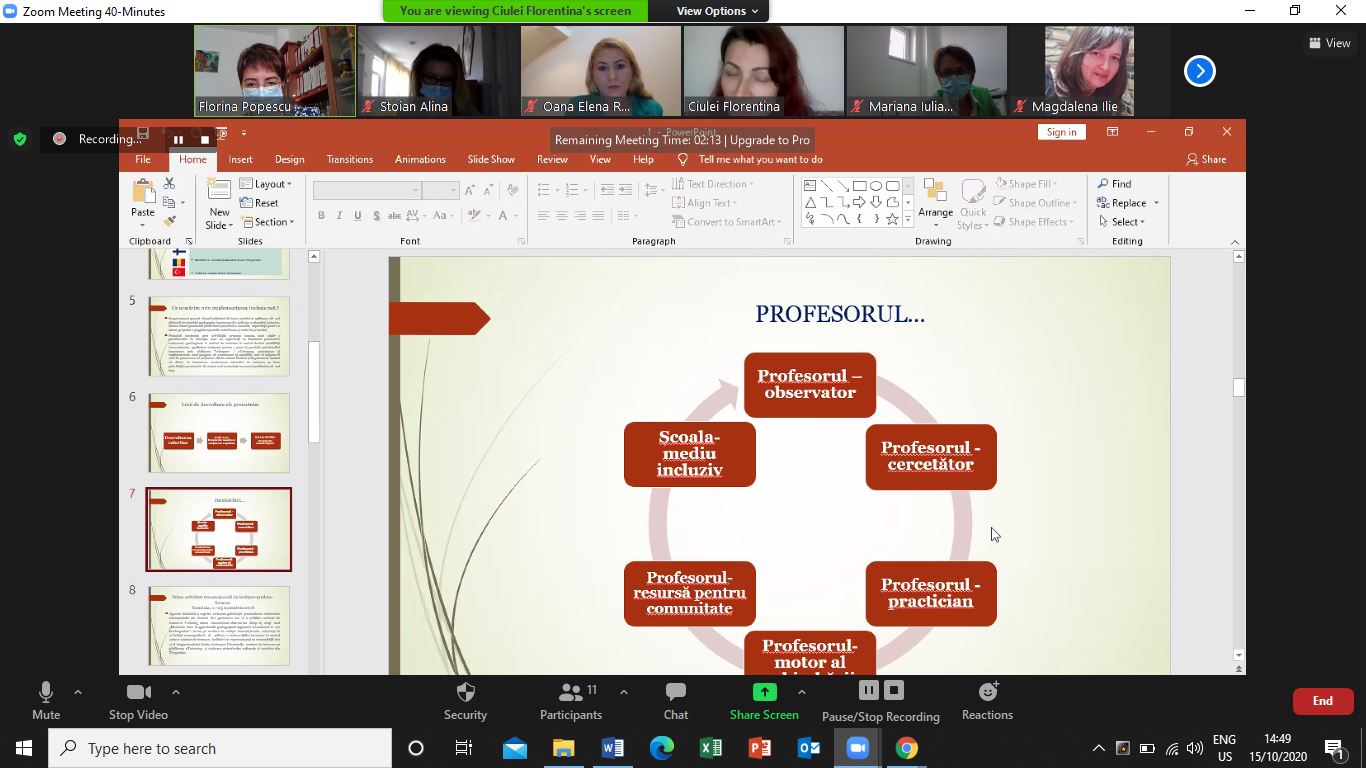Viewport: 1366px width, 768px height.
Task: Click Sign in button in PowerPoint
Action: 1061,132
